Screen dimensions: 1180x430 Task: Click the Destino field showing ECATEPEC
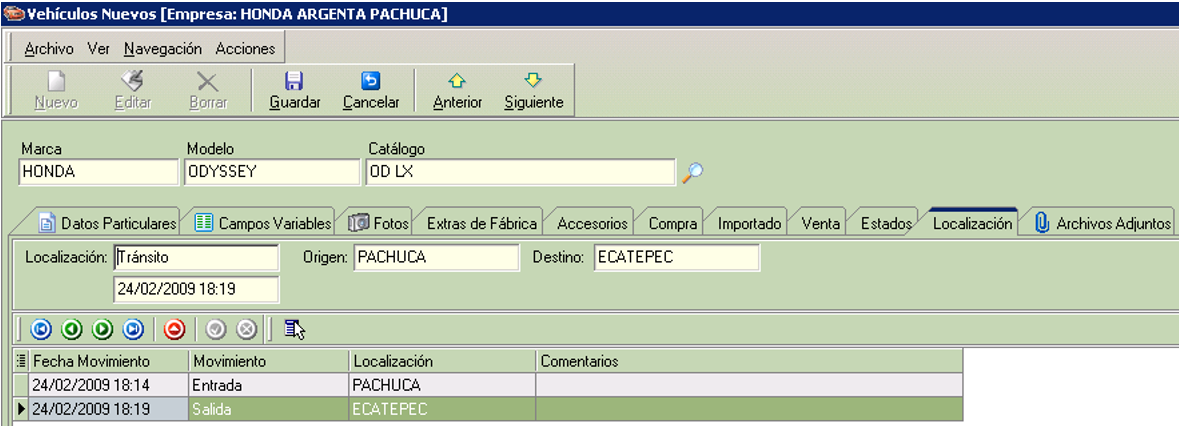(677, 258)
